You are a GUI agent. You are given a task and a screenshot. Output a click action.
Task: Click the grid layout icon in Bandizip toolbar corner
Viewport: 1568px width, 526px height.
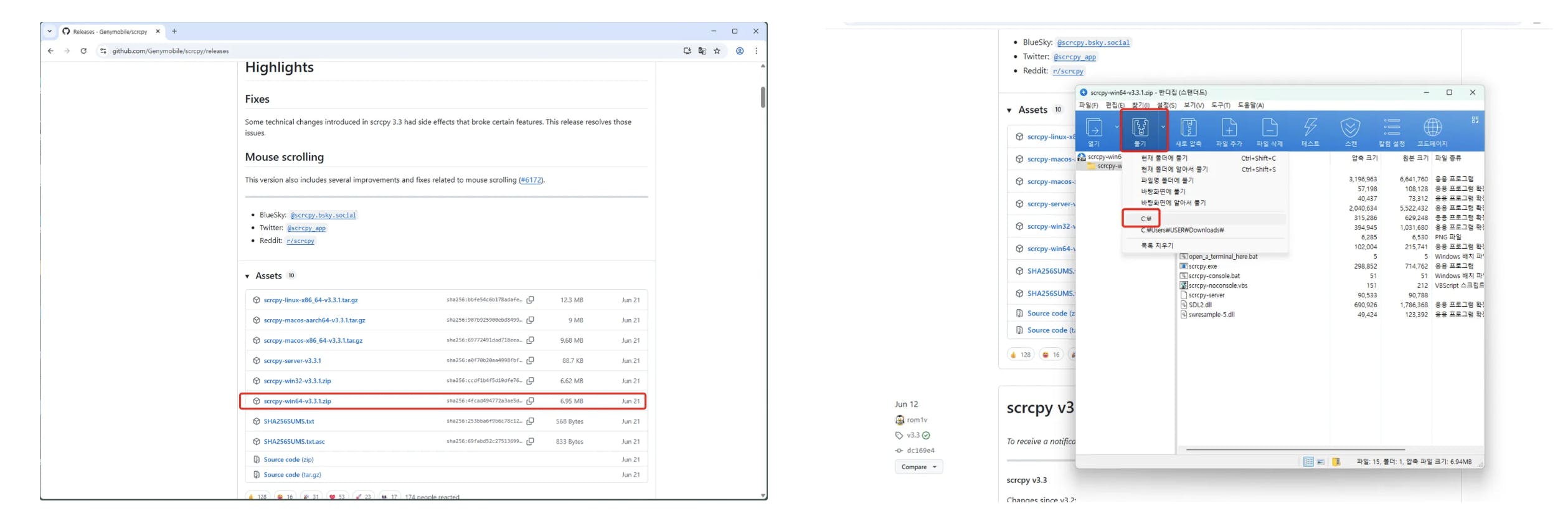click(1475, 120)
